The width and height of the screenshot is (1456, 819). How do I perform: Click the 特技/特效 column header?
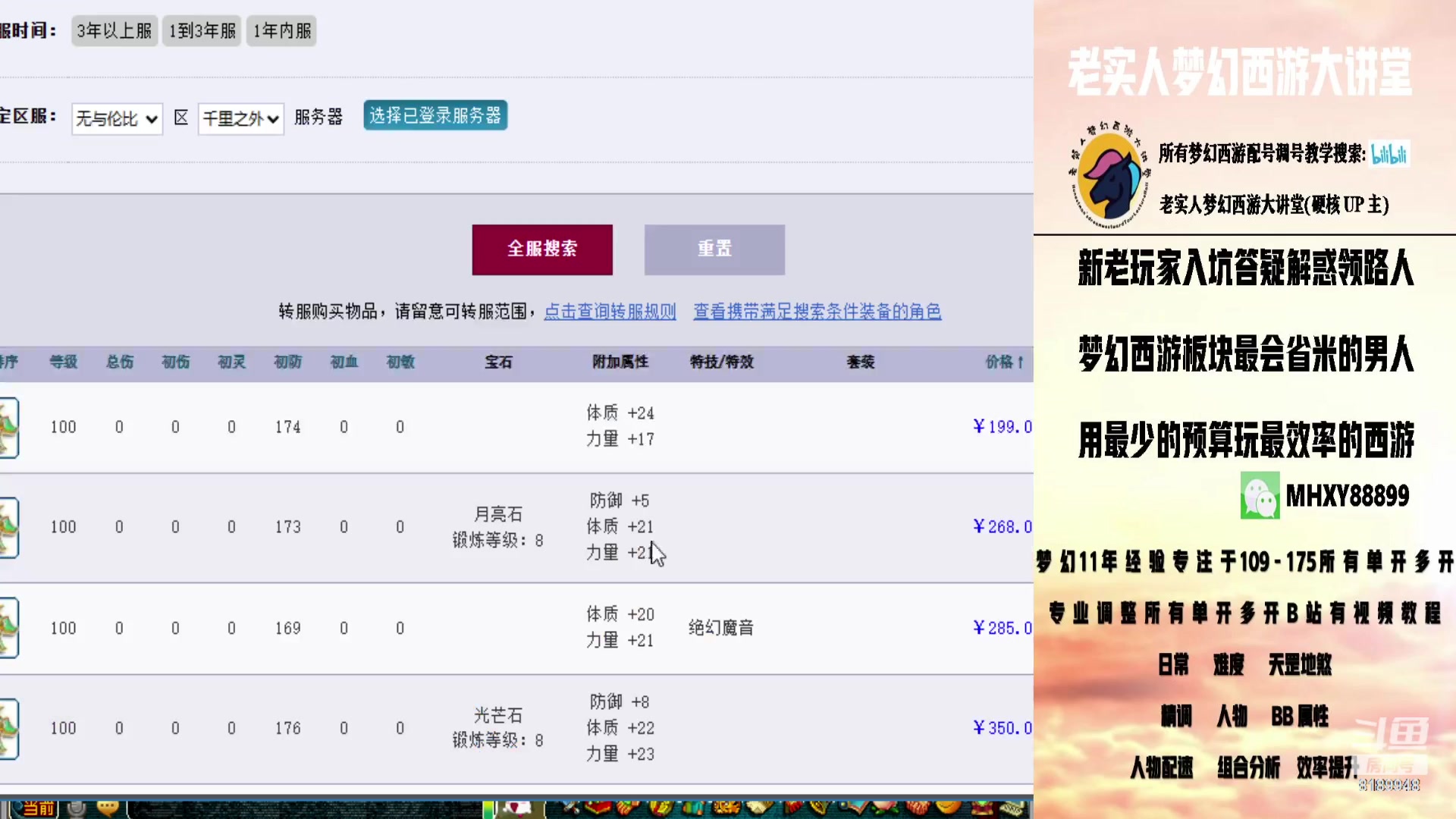tap(722, 362)
